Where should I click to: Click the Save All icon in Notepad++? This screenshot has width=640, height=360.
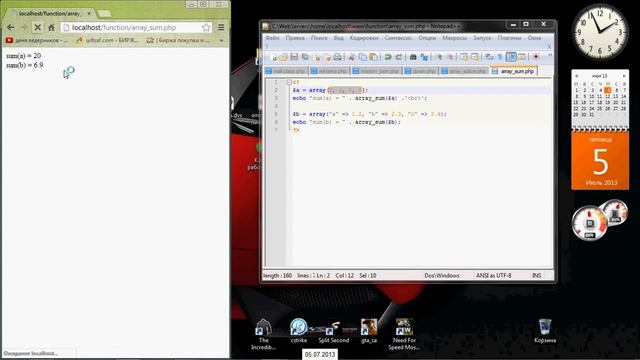(x=305, y=57)
